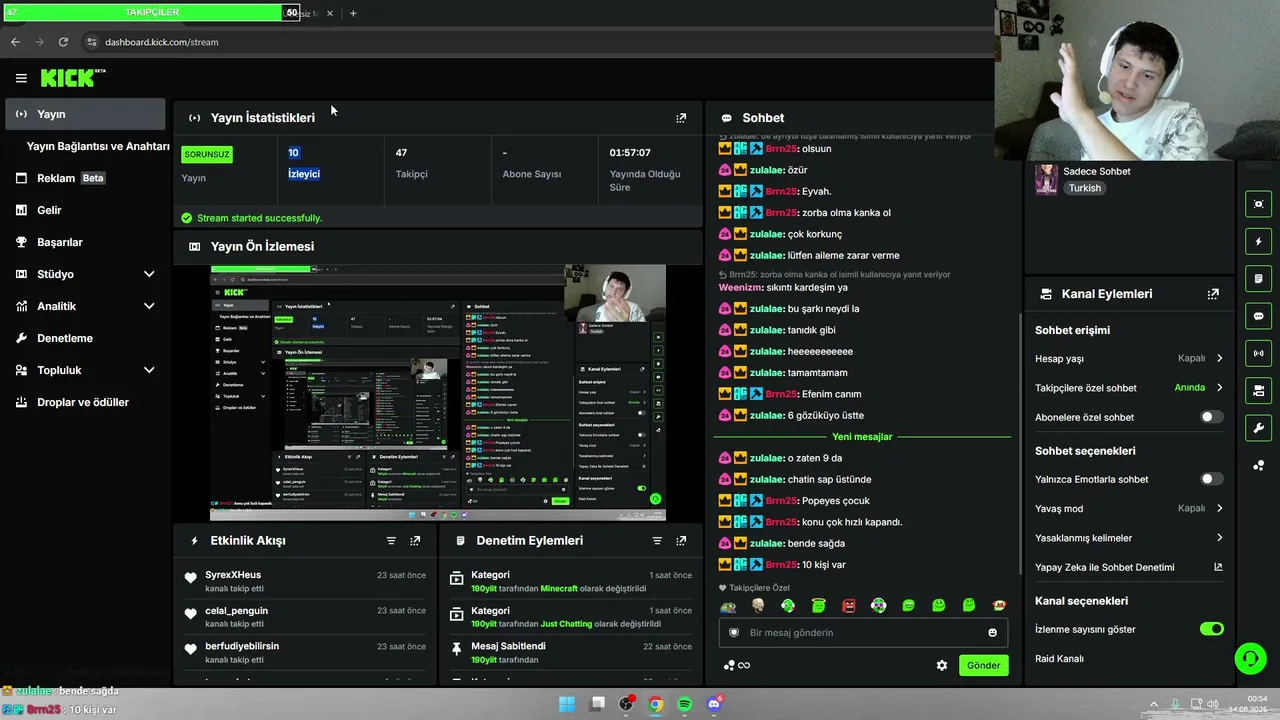Click the stream preview thumbnail
This screenshot has height=720, width=1280.
click(438, 392)
